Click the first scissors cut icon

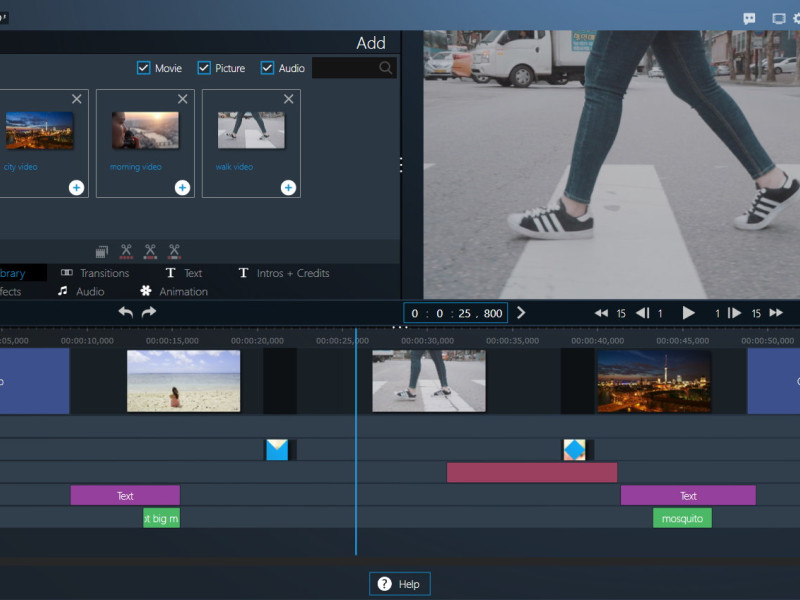pyautogui.click(x=126, y=251)
